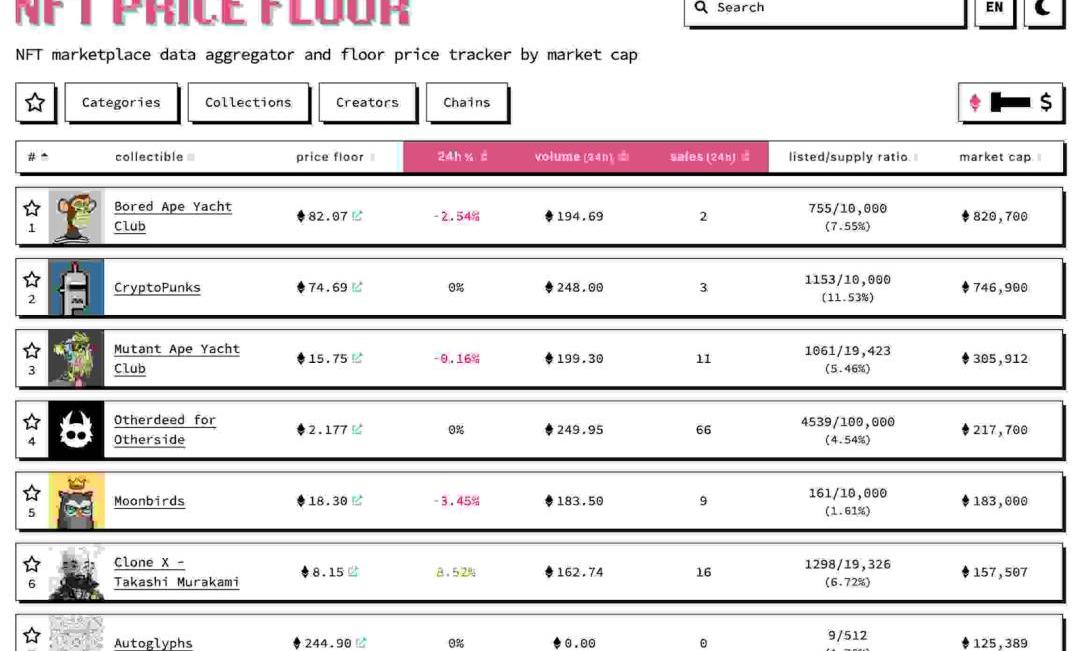Favorite Bored Ape Yacht Club with its star
1080x651 pixels.
32,208
